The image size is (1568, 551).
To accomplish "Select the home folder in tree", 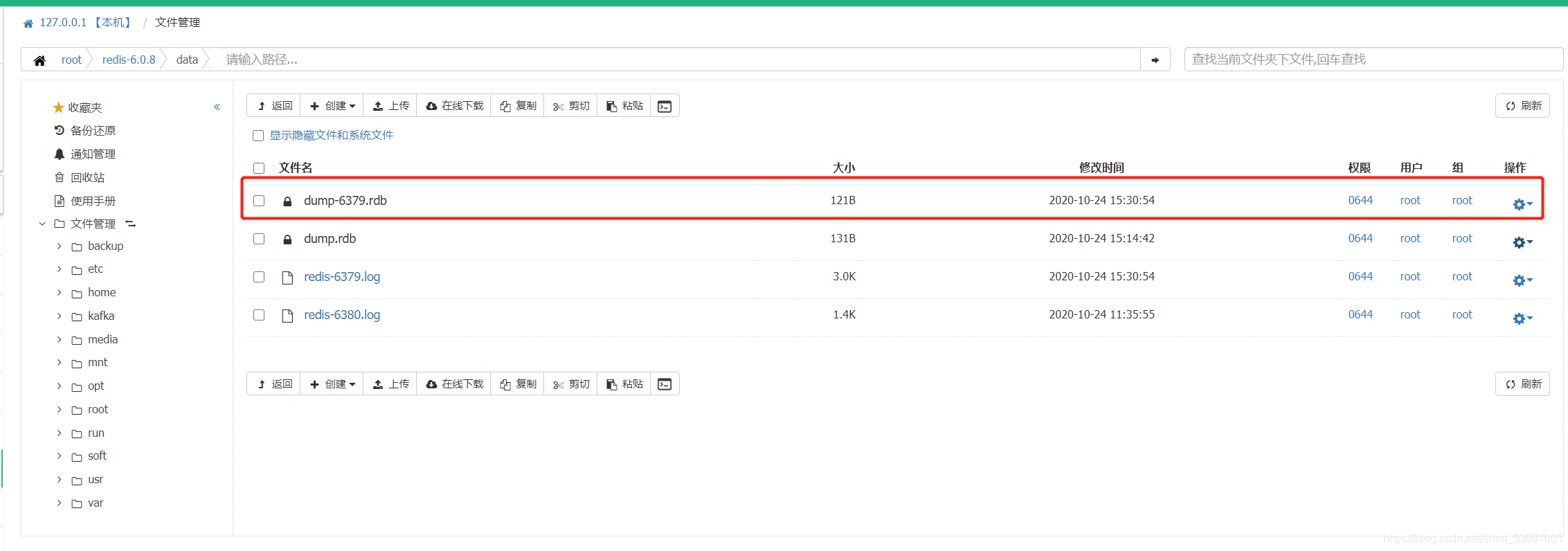I will (102, 292).
